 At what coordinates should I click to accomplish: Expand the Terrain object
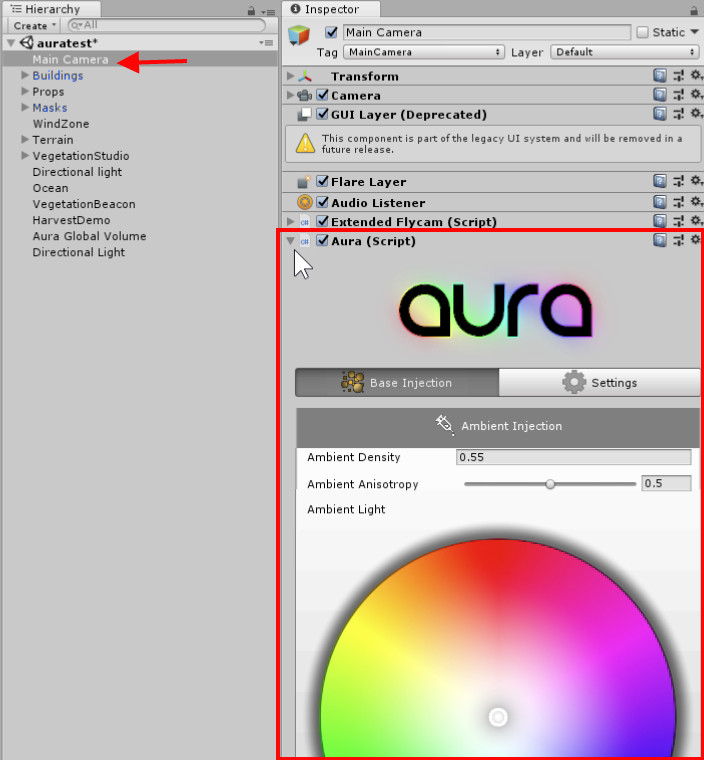click(25, 139)
